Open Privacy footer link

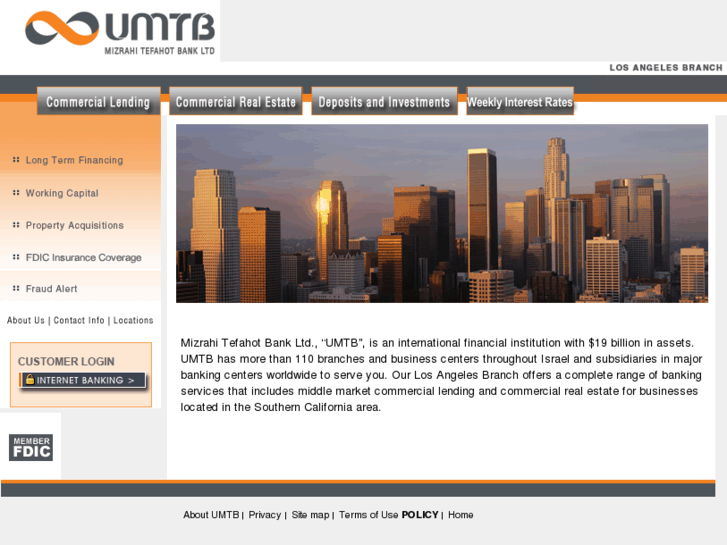pos(264,515)
